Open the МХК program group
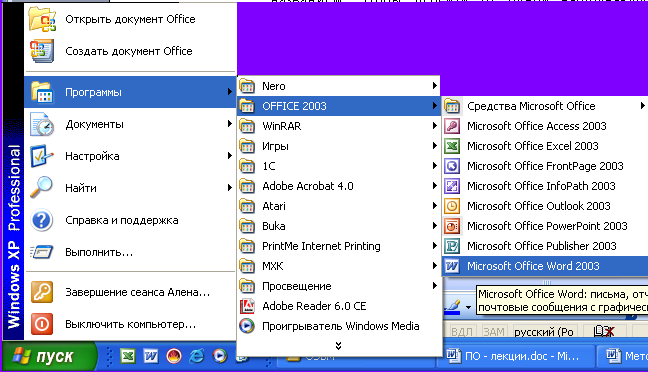This screenshot has width=648, height=372. click(x=338, y=266)
